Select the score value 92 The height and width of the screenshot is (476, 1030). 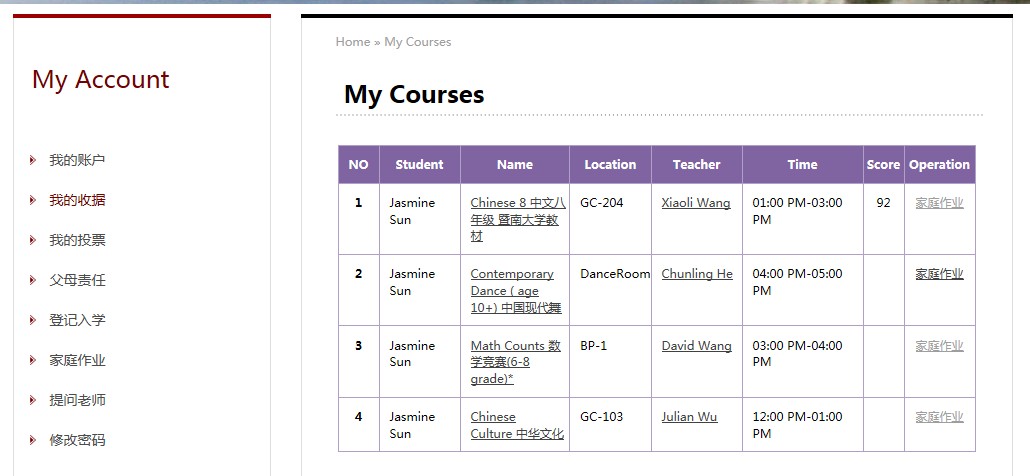[884, 203]
